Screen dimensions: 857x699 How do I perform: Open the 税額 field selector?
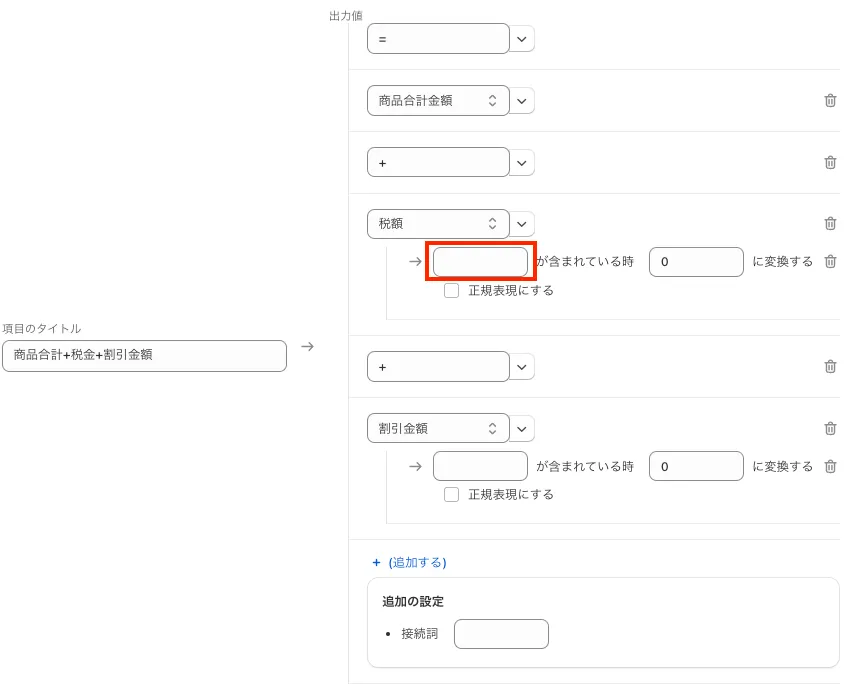coord(438,224)
